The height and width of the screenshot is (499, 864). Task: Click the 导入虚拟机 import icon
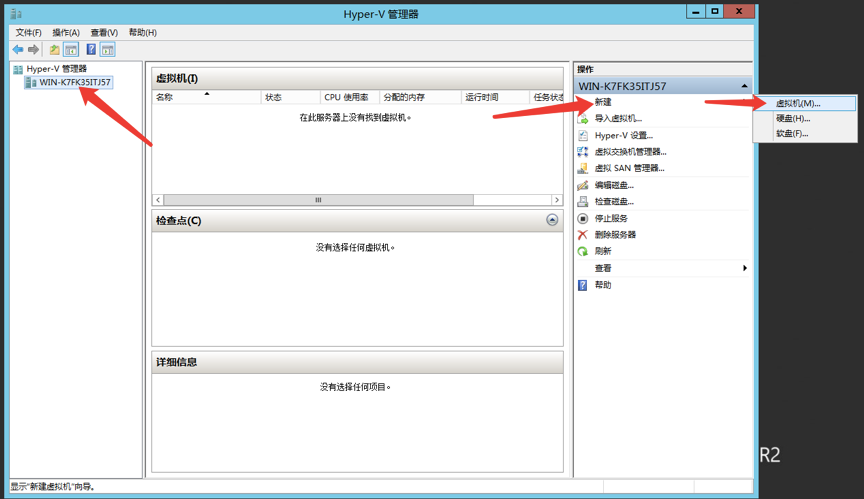[x=582, y=118]
